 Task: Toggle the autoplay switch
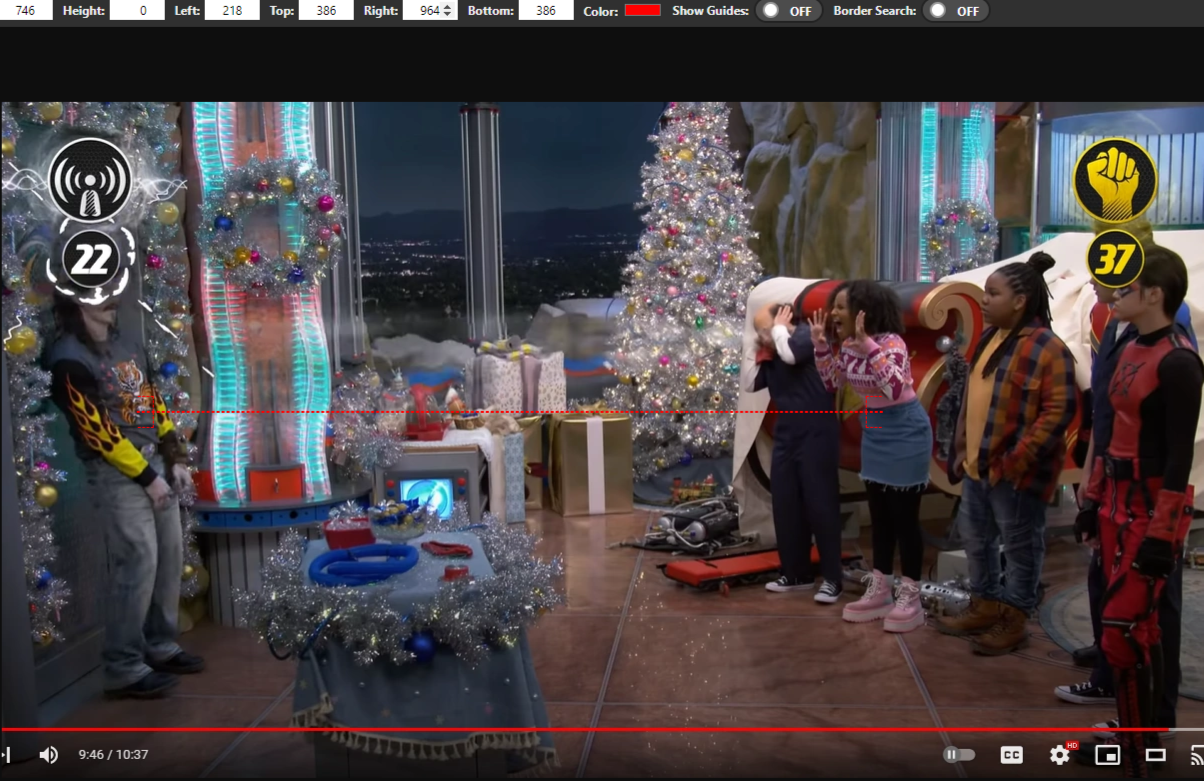coord(959,755)
